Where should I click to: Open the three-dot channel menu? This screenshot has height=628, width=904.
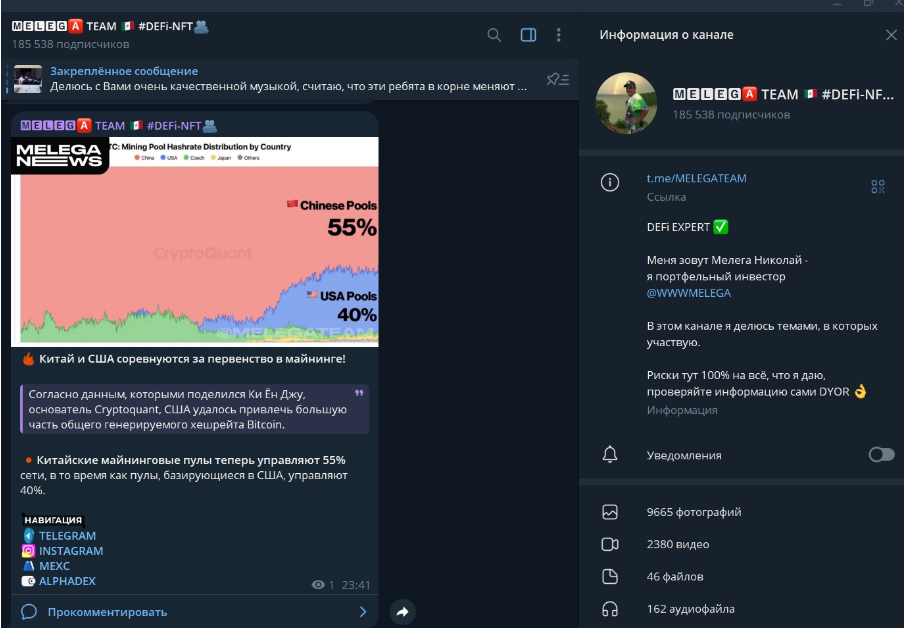558,35
